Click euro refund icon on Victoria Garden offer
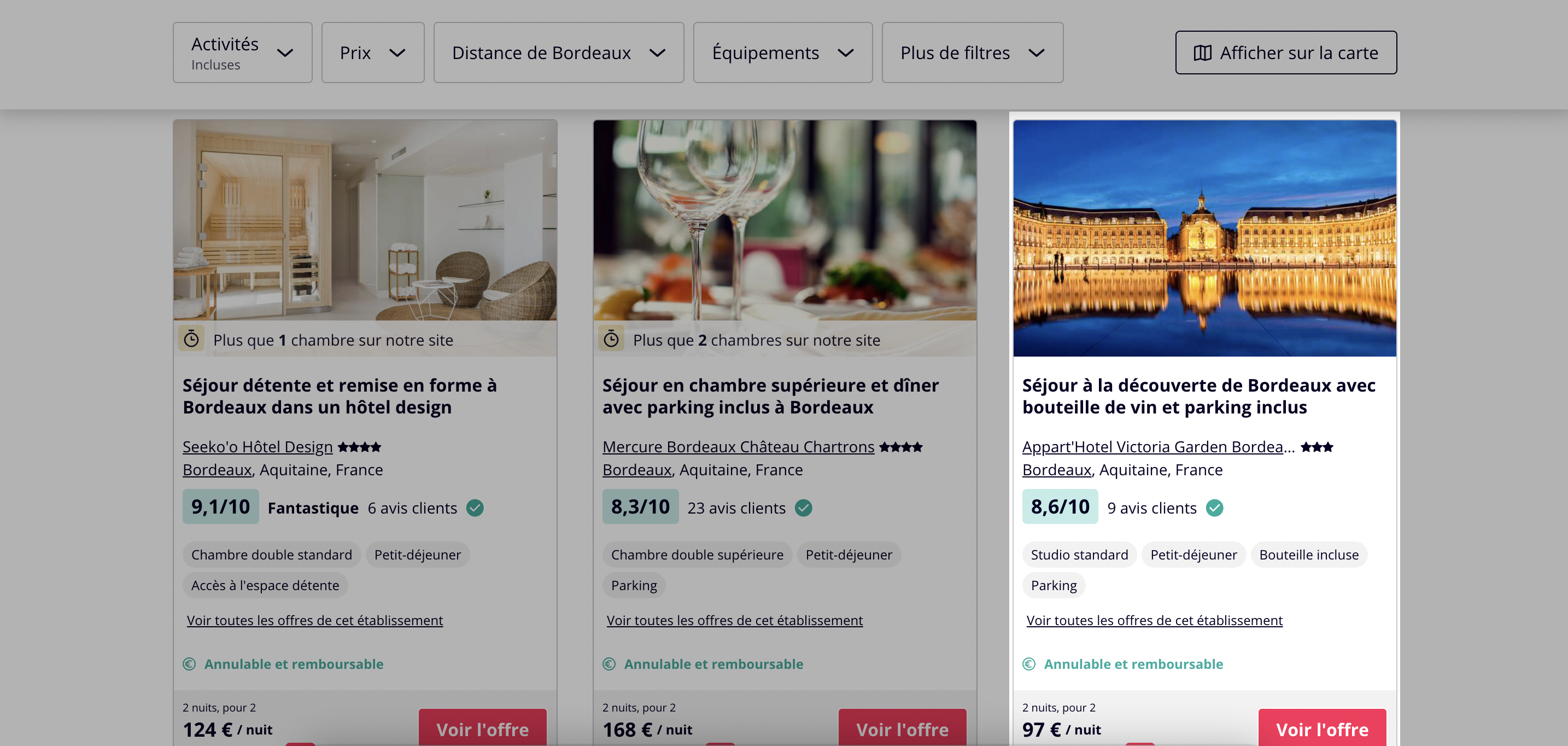Screen dimensions: 1568x746 tap(1029, 664)
